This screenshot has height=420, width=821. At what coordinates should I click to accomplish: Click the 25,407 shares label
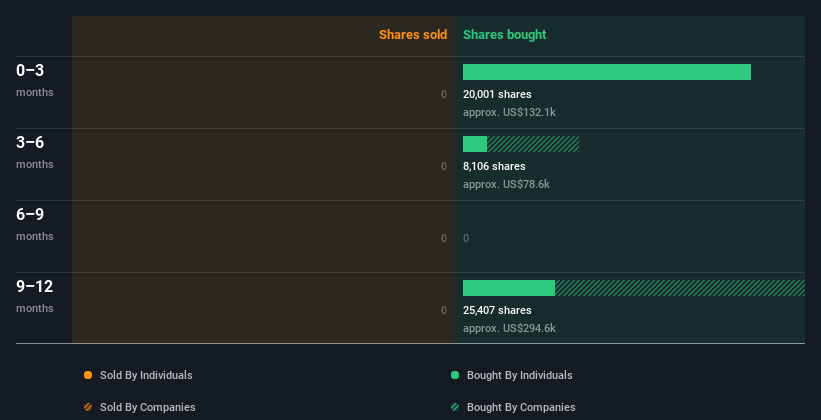[497, 310]
